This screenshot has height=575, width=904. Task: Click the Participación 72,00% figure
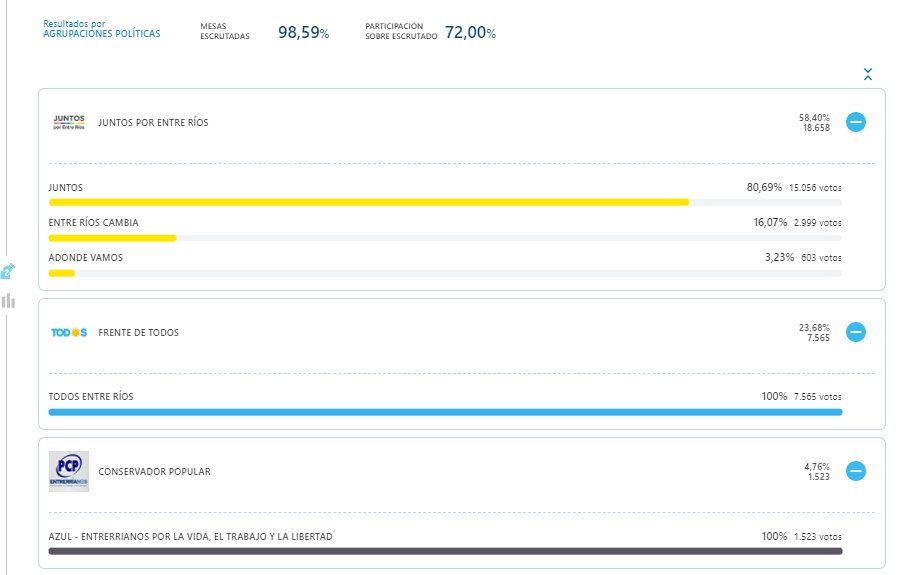[470, 32]
